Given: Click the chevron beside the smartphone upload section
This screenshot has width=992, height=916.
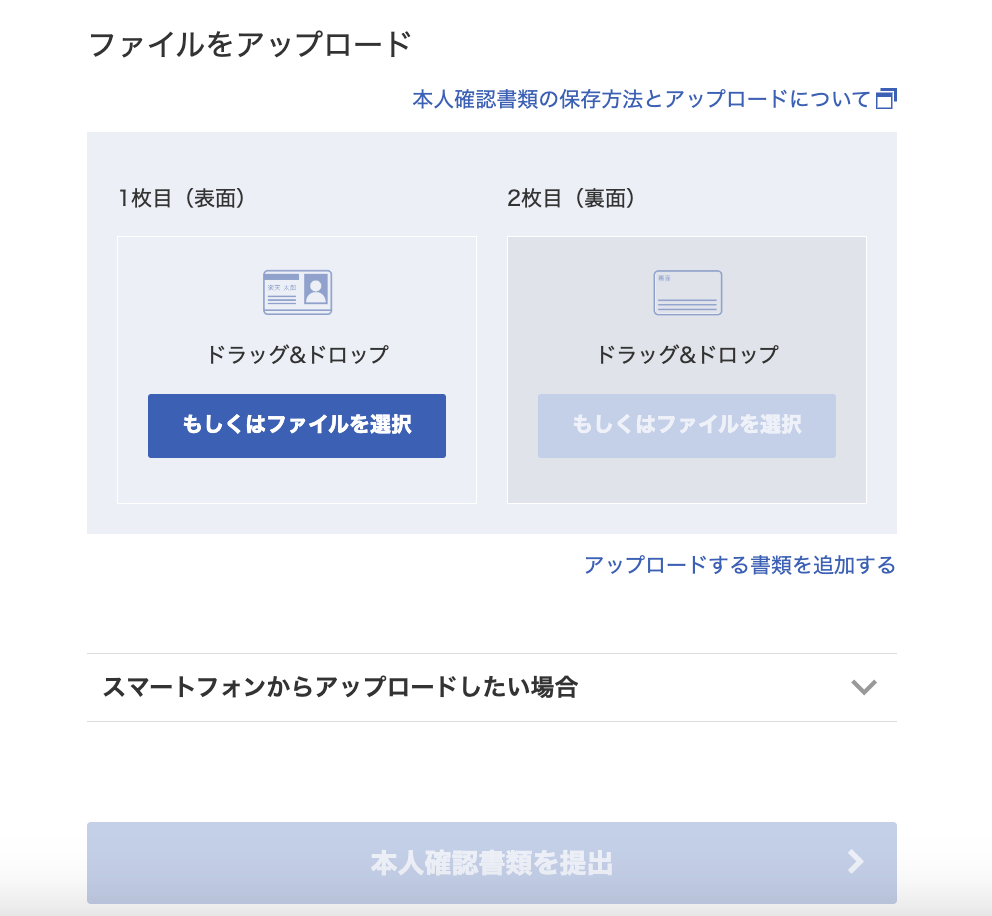Looking at the screenshot, I should tap(866, 687).
